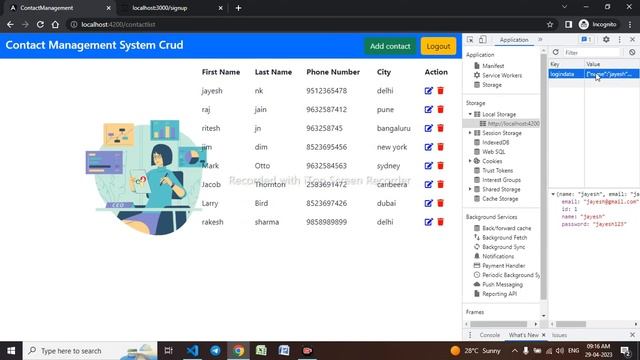Bookmark this page with star icon
This screenshot has height=360, width=640.
pyautogui.click(x=550, y=24)
